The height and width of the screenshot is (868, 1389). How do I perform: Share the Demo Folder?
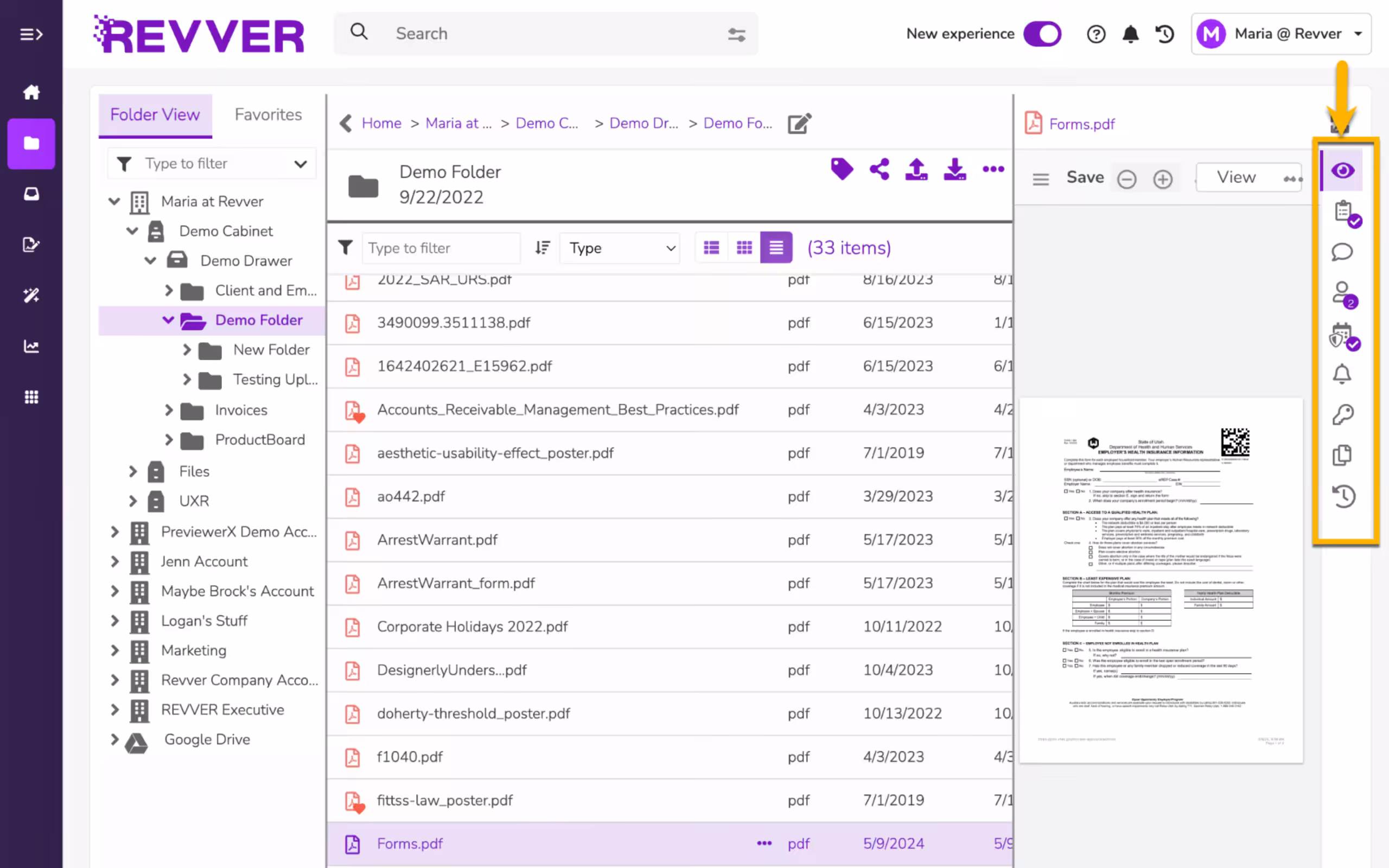[x=880, y=169]
